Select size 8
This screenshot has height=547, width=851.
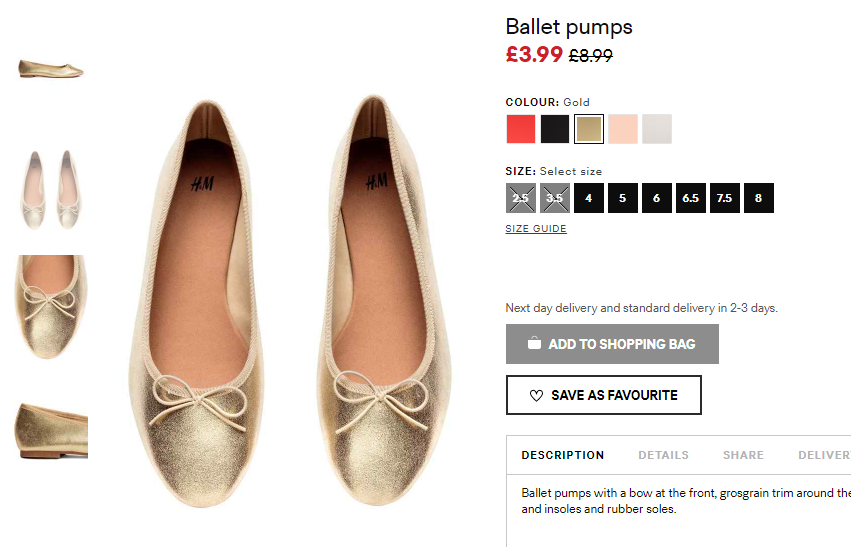759,198
